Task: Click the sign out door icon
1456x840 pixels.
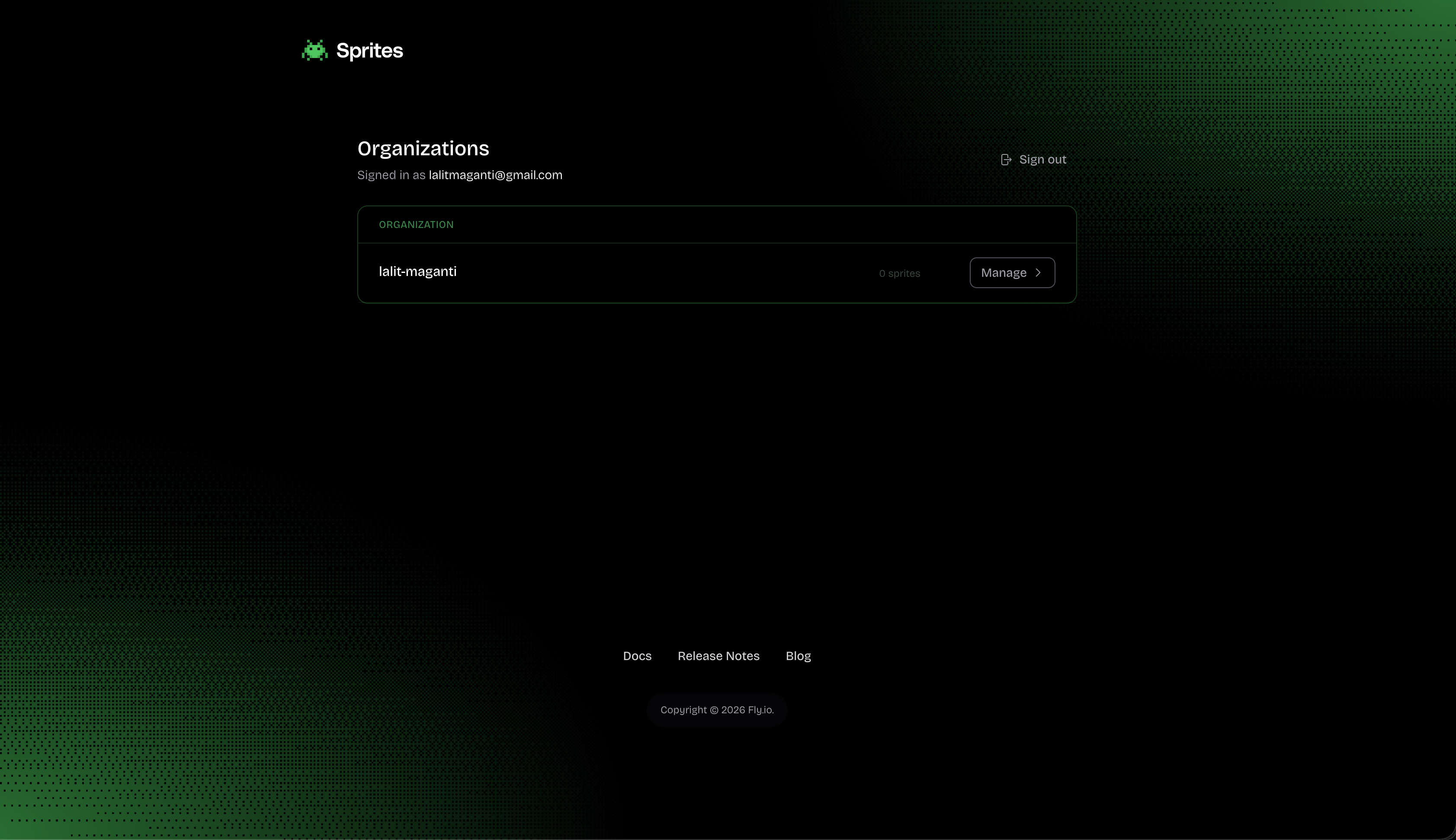Action: [1006, 160]
